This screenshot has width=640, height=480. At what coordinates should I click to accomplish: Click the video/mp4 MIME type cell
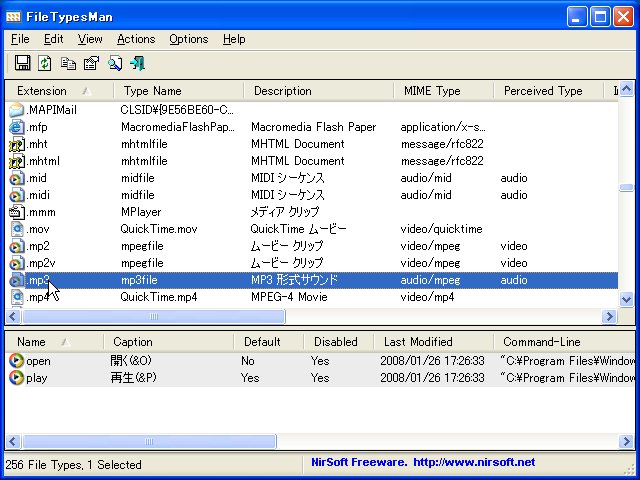click(x=427, y=297)
